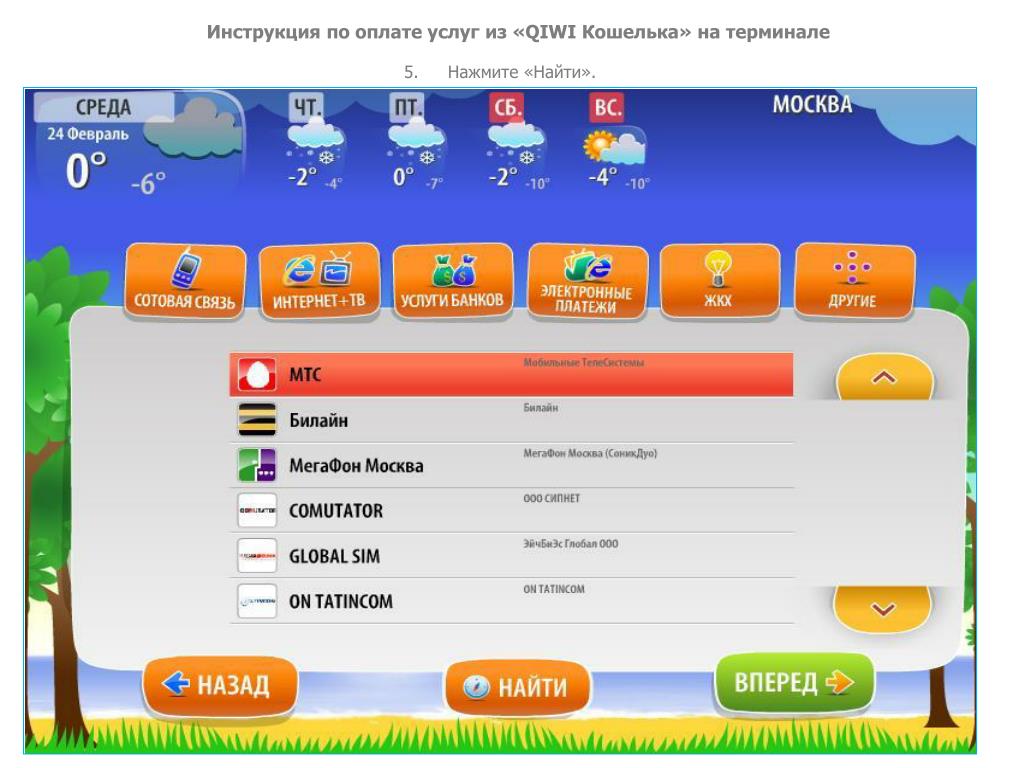The width and height of the screenshot is (1024, 768).
Task: Click МегаФон Москва (СоникДуо) description text
Action: pos(590,453)
